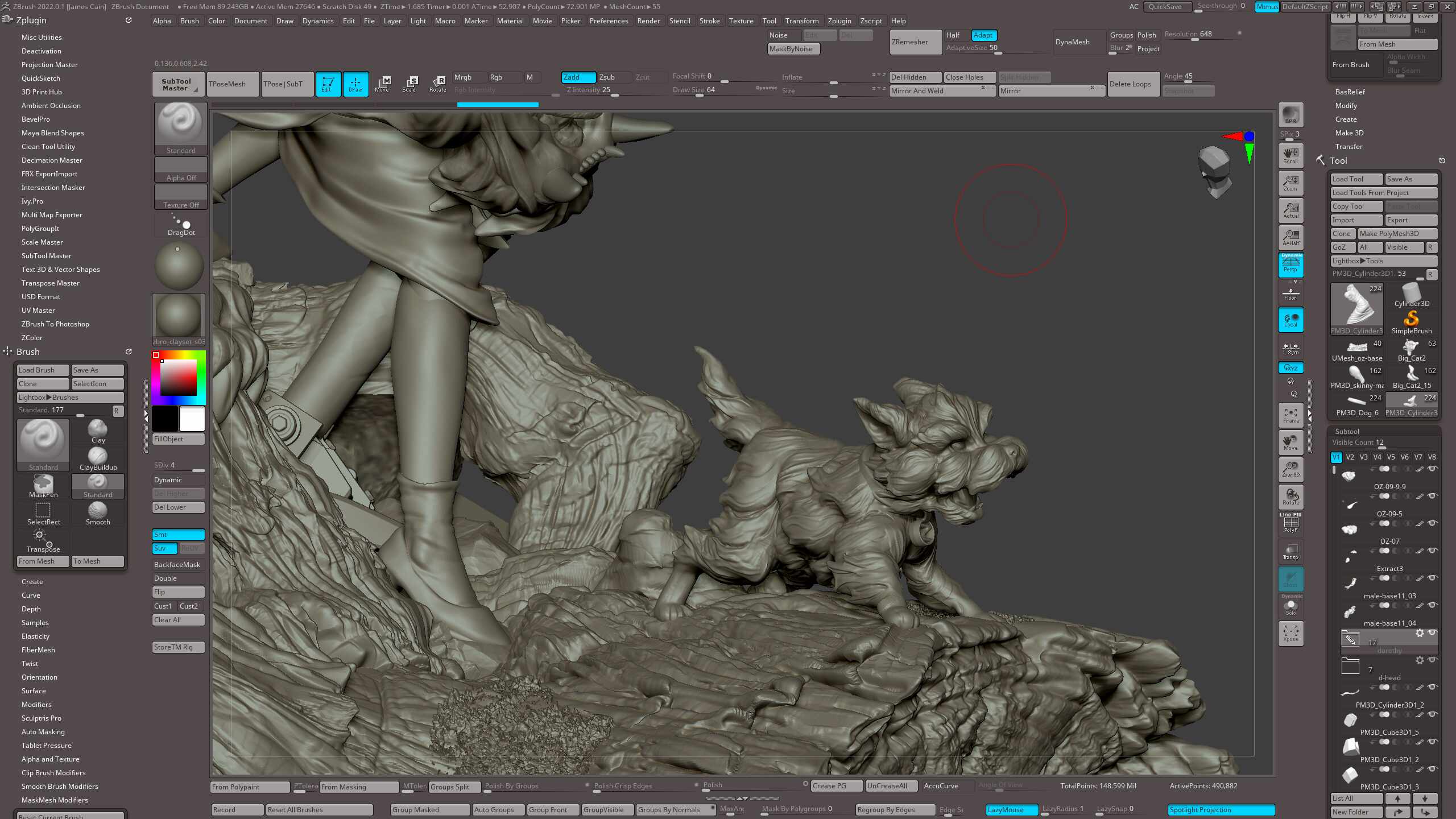Open Lightbox Brushes browser
1456x819 pixels.
[x=48, y=397]
